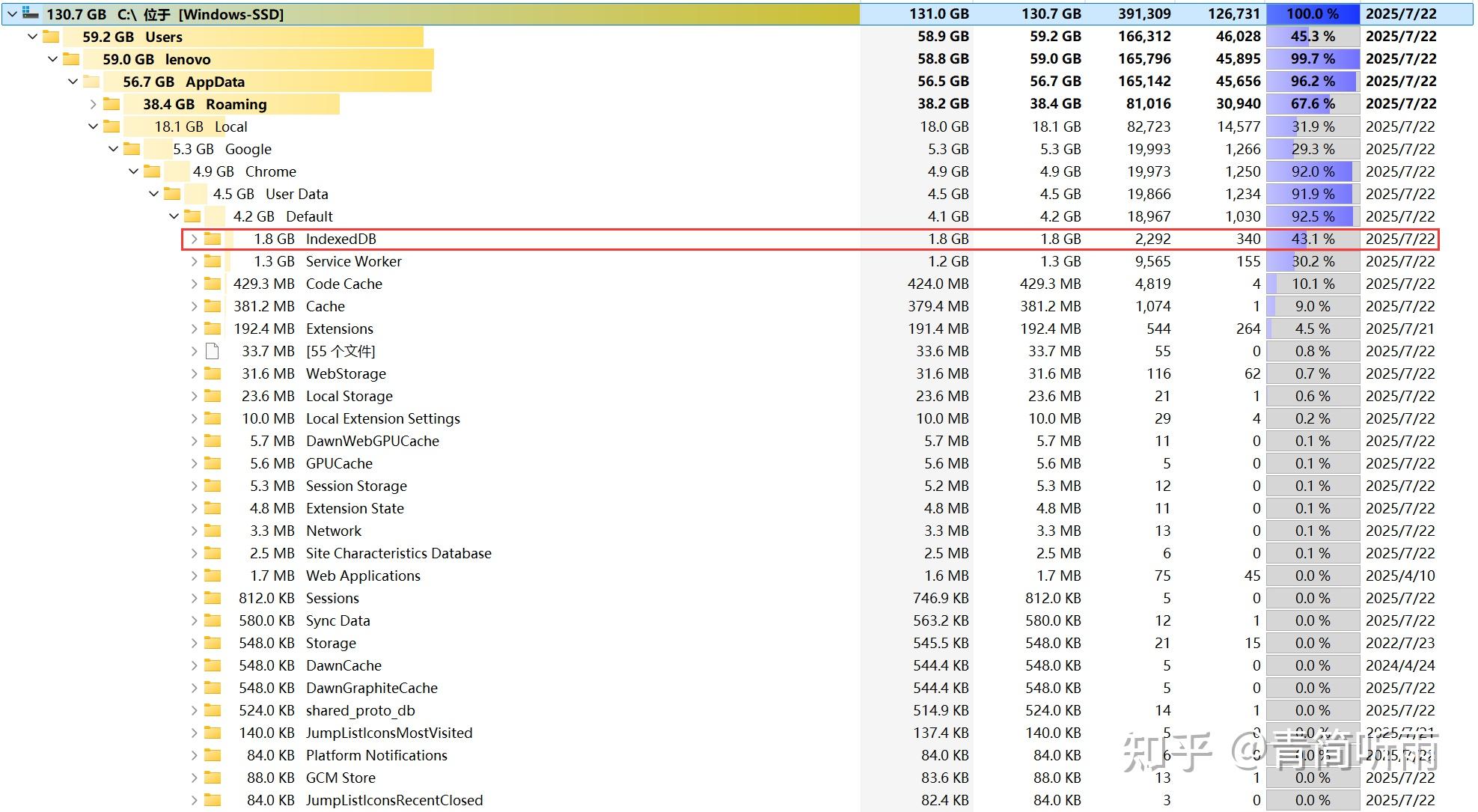Click the Users folder icon
Screen dimensions: 1478x812
tap(51, 37)
